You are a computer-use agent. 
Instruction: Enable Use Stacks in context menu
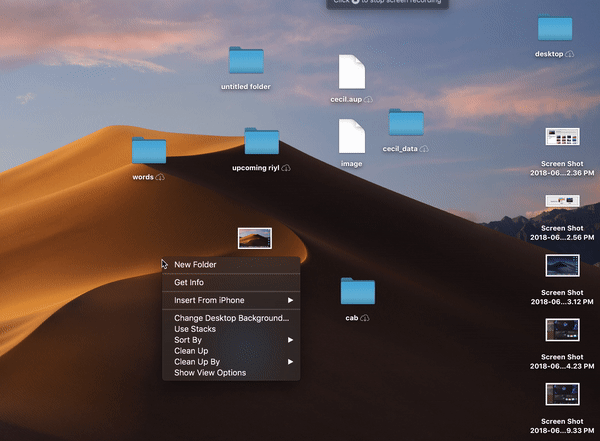coord(195,329)
